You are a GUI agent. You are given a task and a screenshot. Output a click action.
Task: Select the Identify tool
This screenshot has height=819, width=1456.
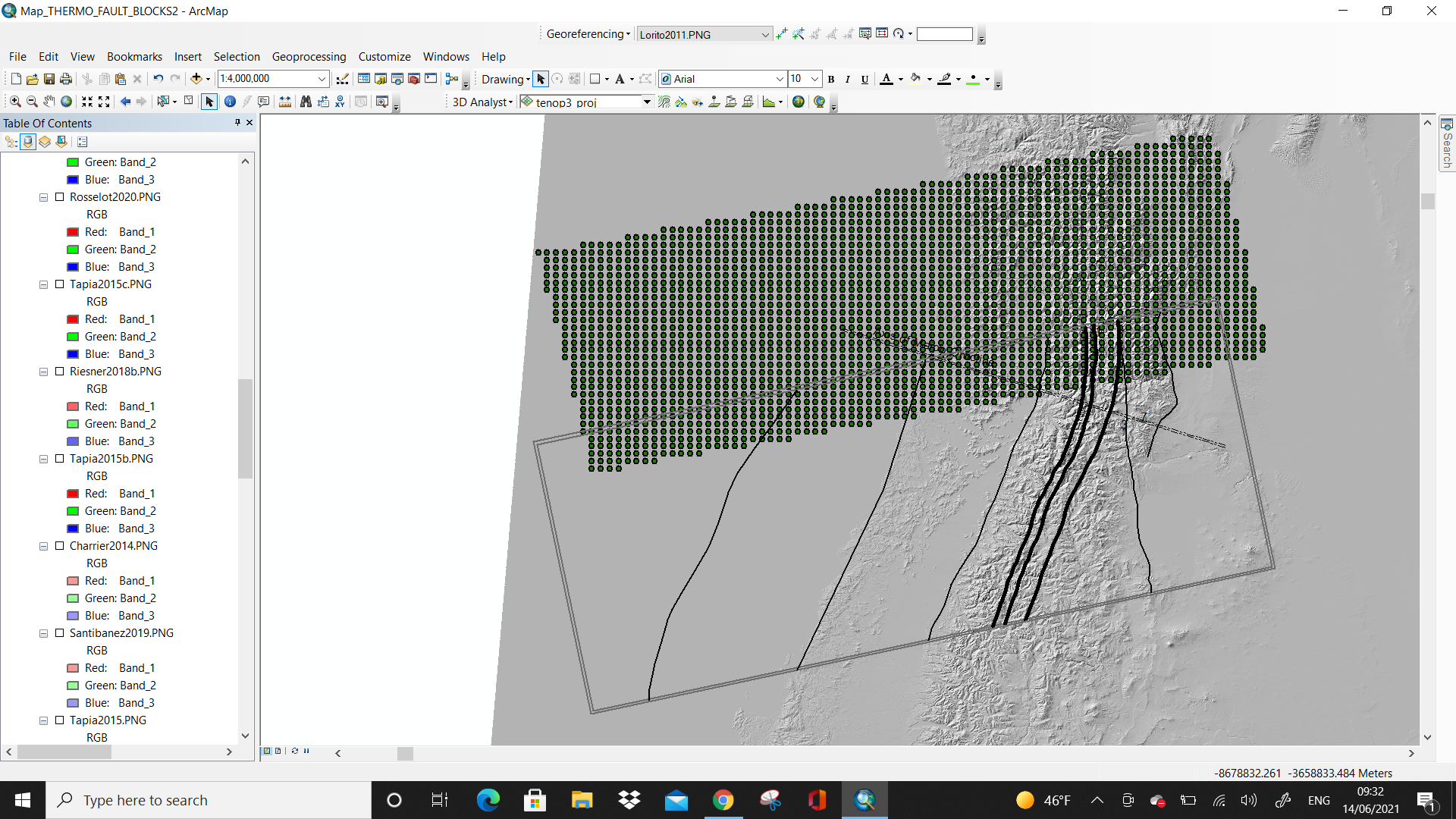229,101
